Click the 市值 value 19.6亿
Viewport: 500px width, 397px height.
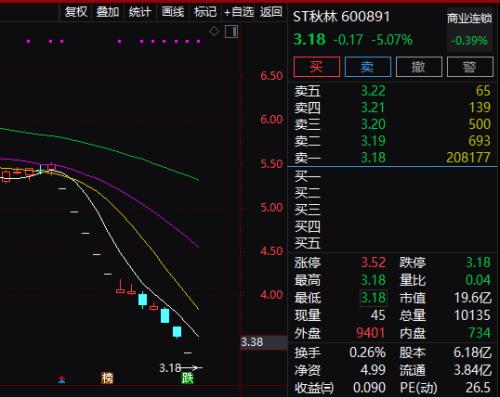click(x=473, y=297)
